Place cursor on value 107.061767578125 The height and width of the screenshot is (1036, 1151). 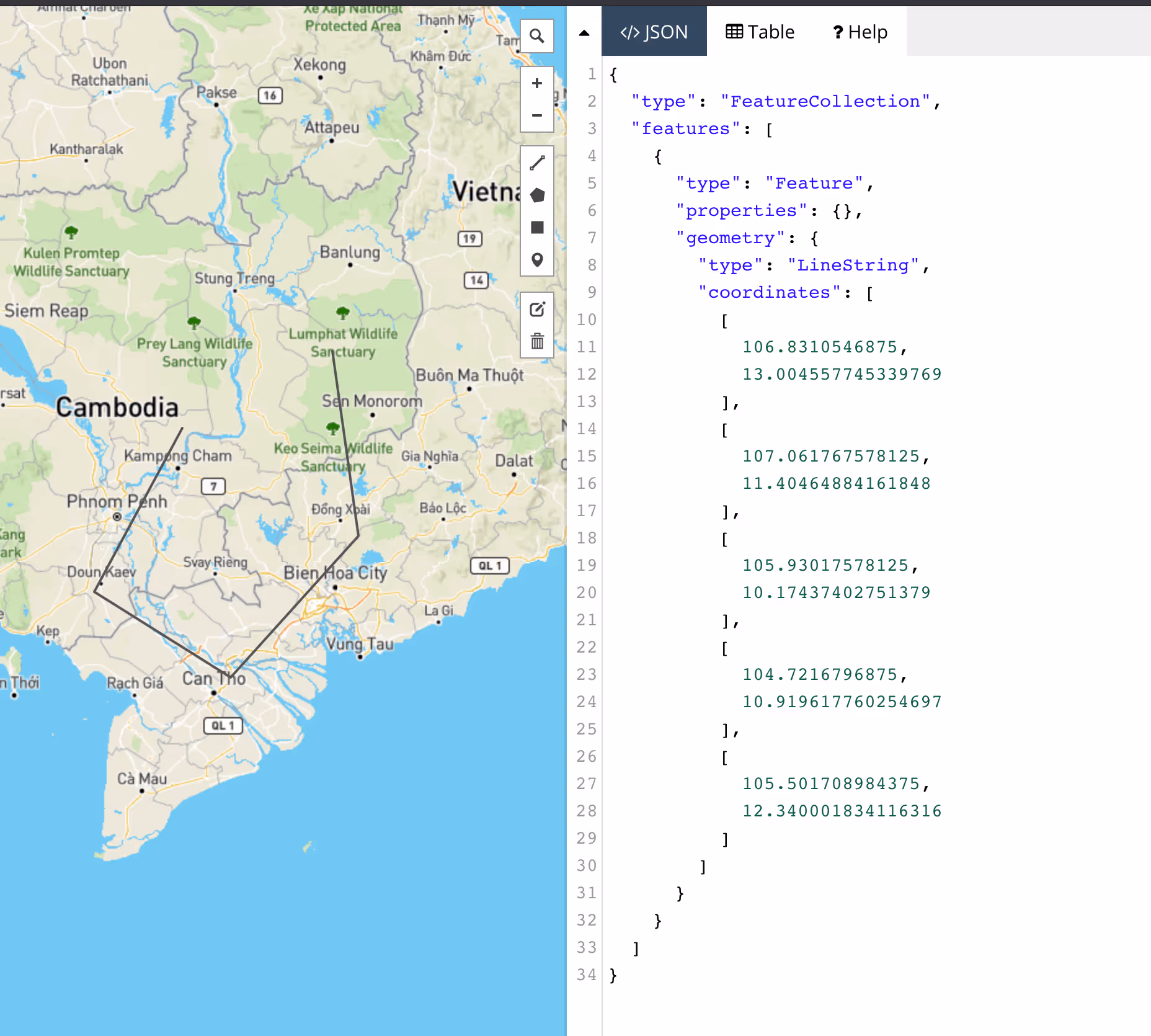pos(831,456)
